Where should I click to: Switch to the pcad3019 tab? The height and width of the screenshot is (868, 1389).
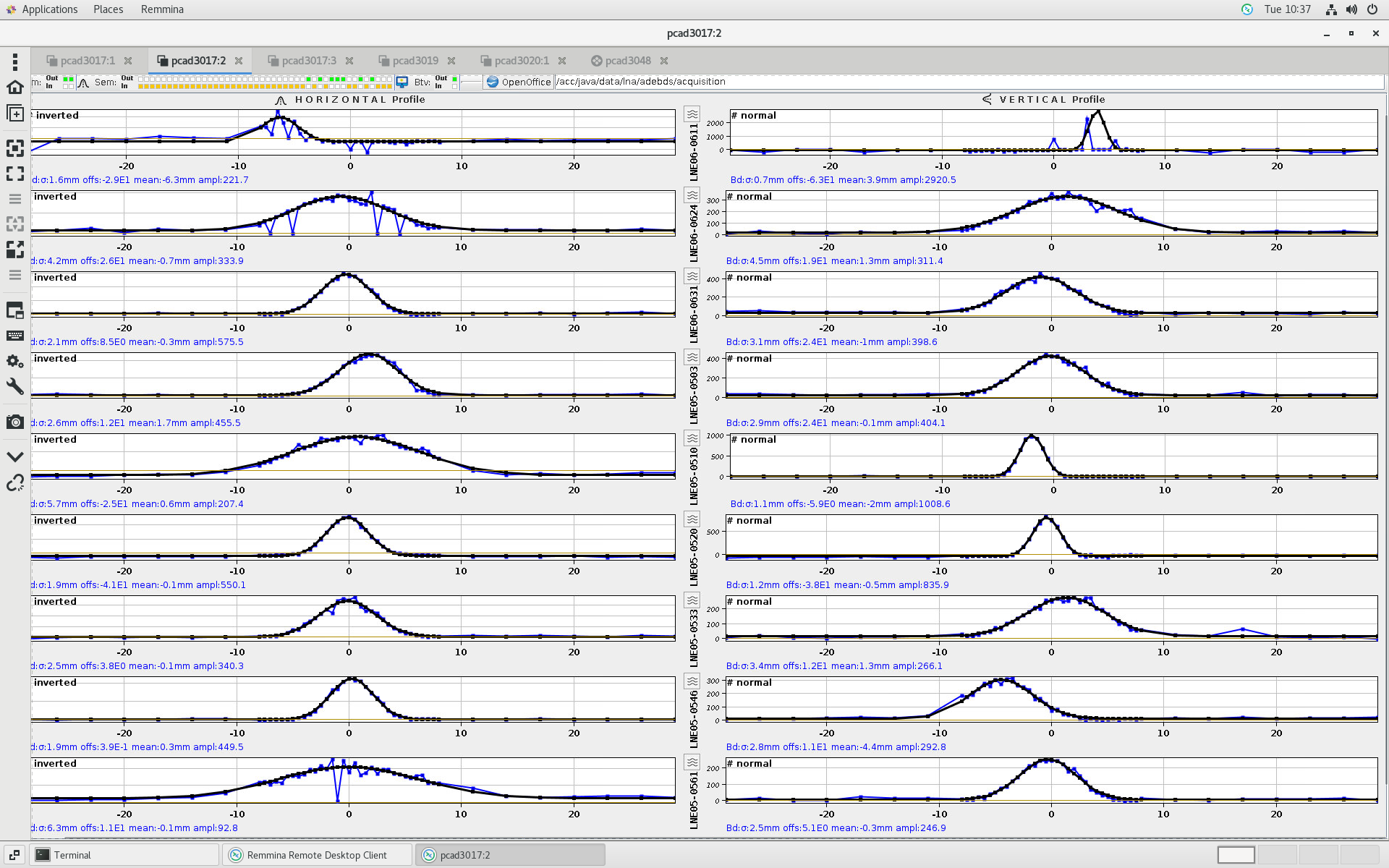click(x=415, y=61)
